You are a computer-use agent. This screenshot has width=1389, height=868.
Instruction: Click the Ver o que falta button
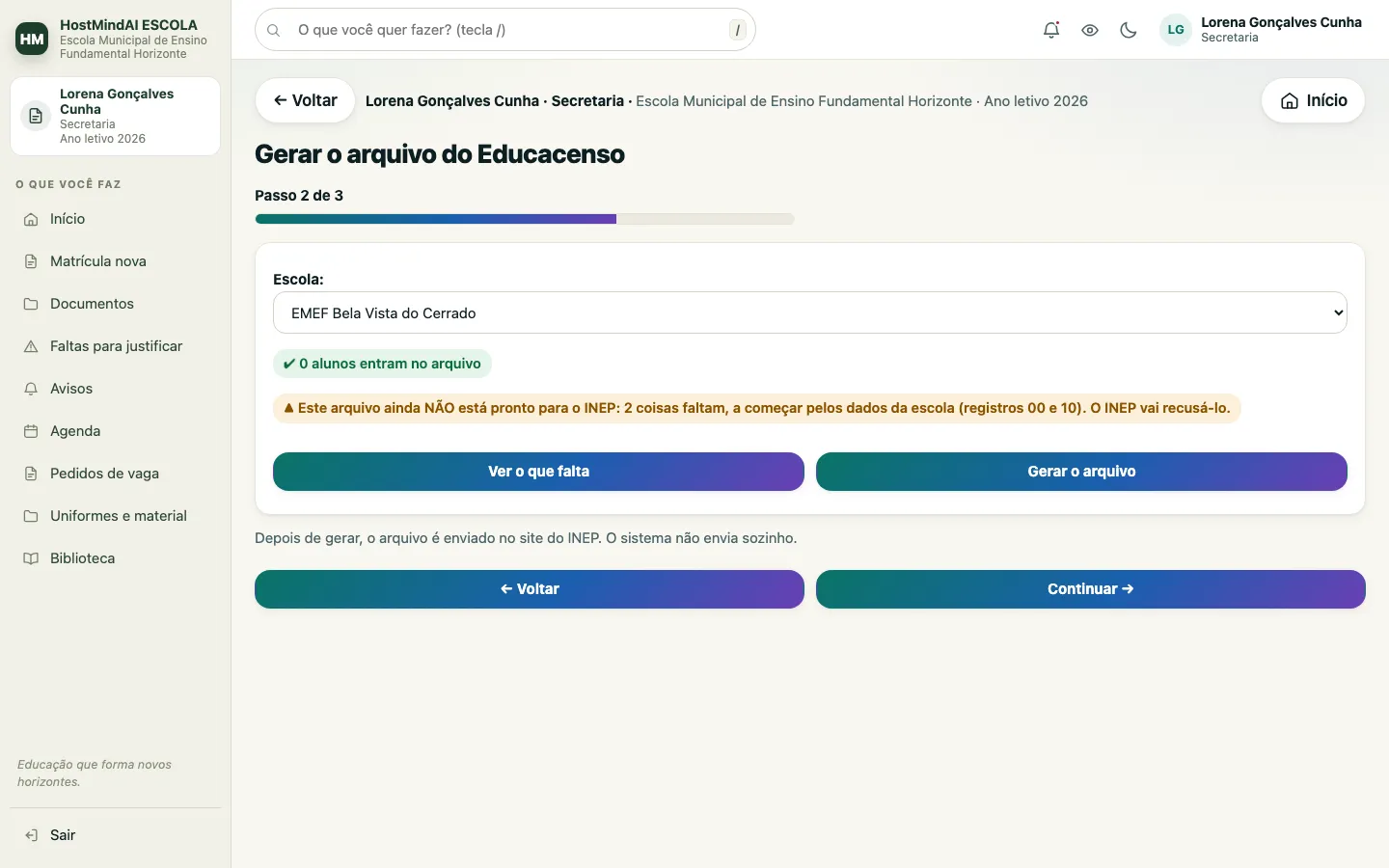pos(538,472)
